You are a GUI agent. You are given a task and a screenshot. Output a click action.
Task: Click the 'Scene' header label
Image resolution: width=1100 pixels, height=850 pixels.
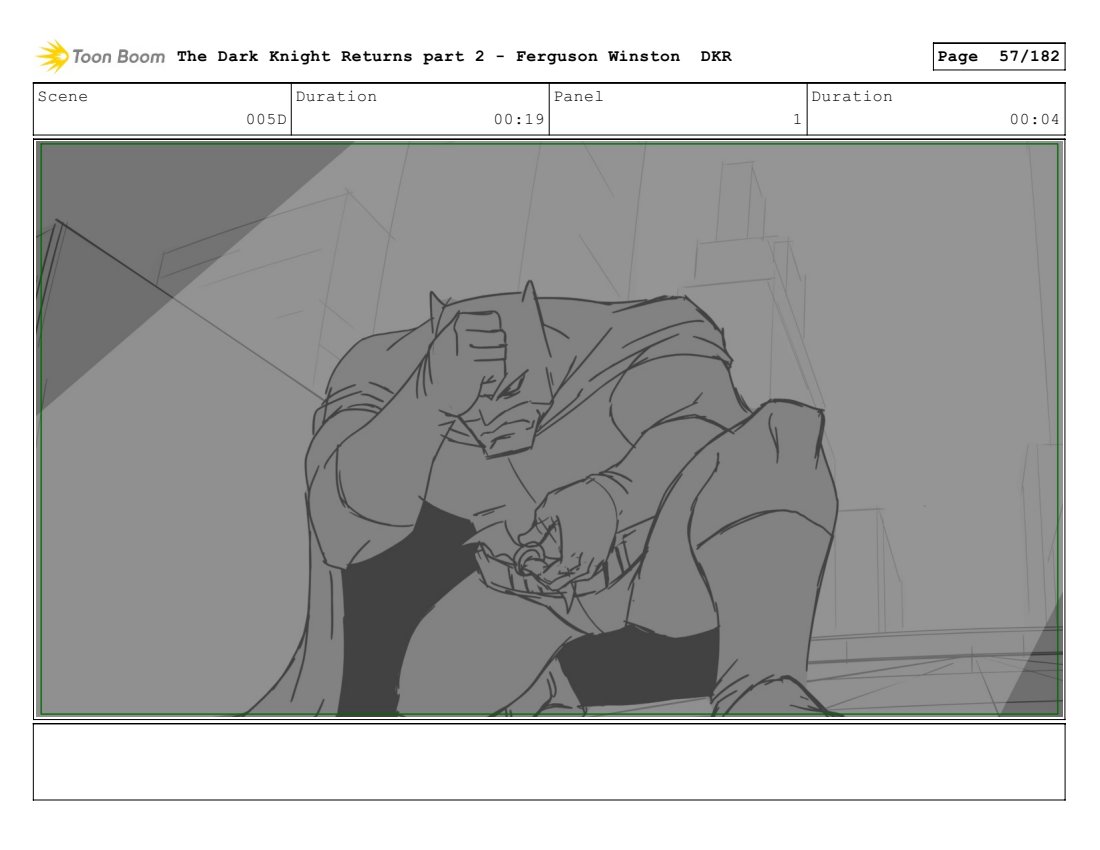(62, 96)
